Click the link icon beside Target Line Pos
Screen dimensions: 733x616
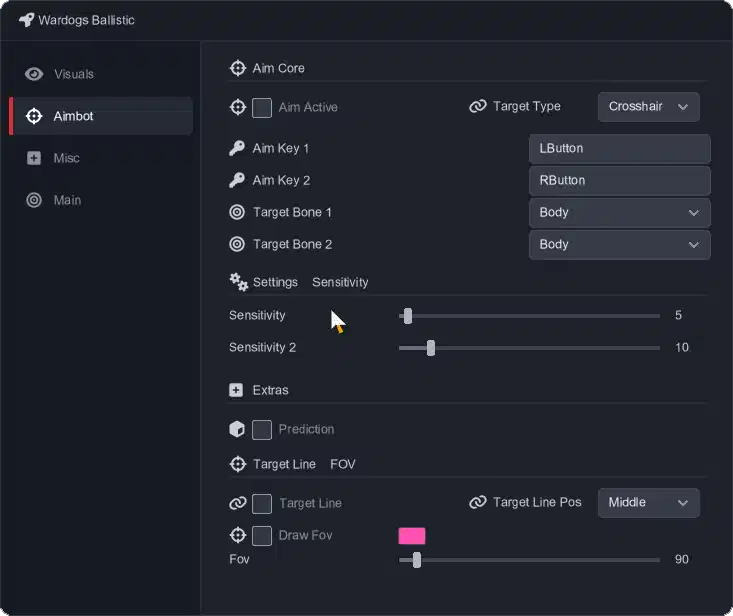click(x=478, y=502)
